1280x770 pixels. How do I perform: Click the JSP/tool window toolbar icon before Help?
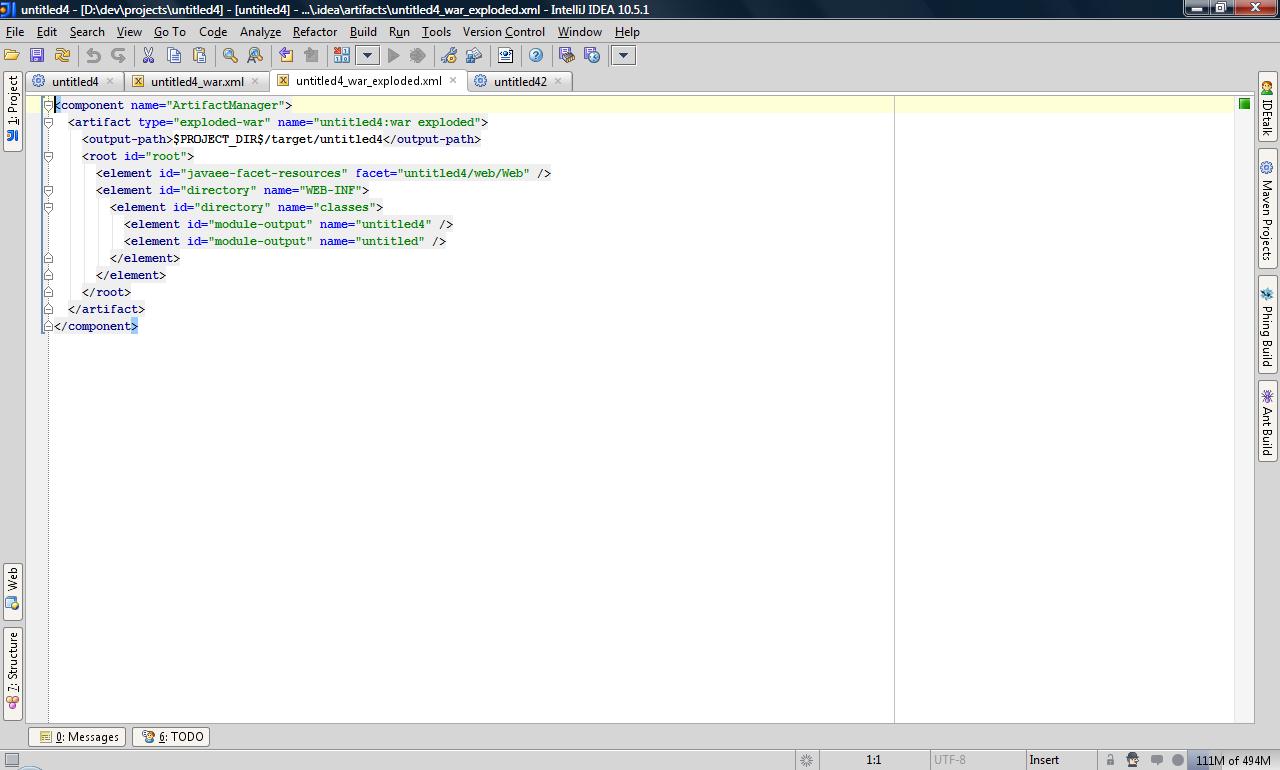[x=505, y=56]
